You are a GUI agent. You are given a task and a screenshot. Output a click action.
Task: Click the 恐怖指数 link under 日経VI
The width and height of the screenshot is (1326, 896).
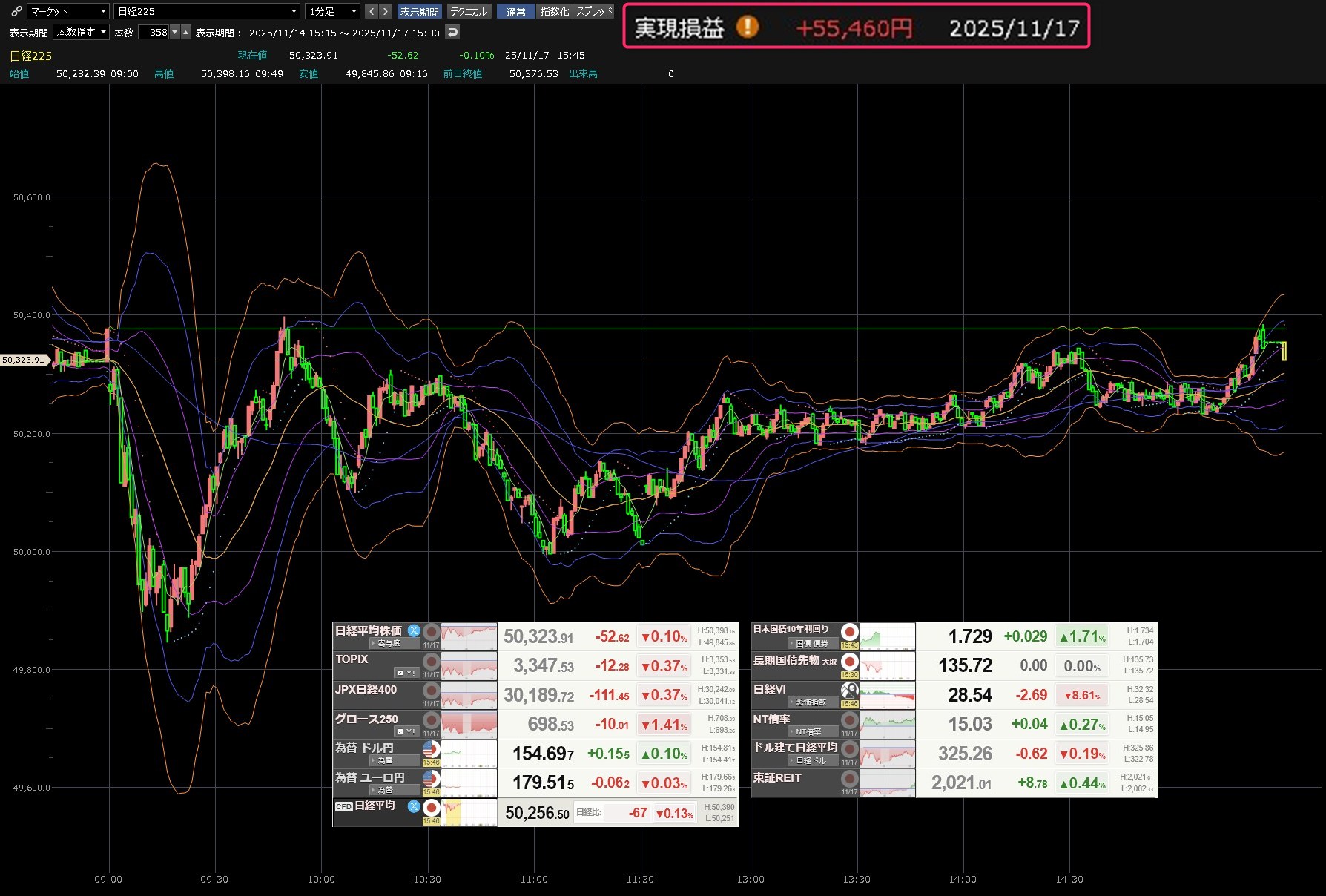point(811,702)
